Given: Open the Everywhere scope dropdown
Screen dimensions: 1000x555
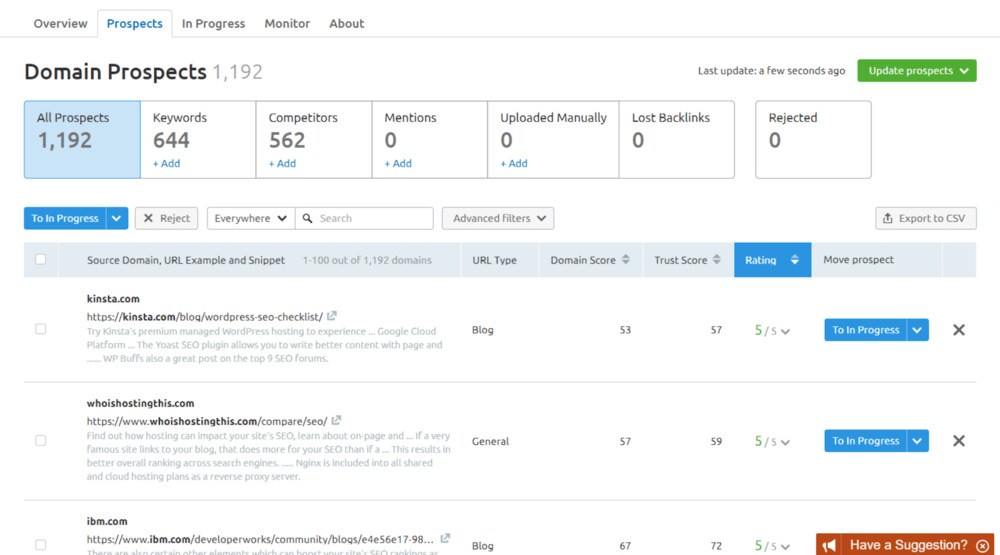Looking at the screenshot, I should (251, 218).
